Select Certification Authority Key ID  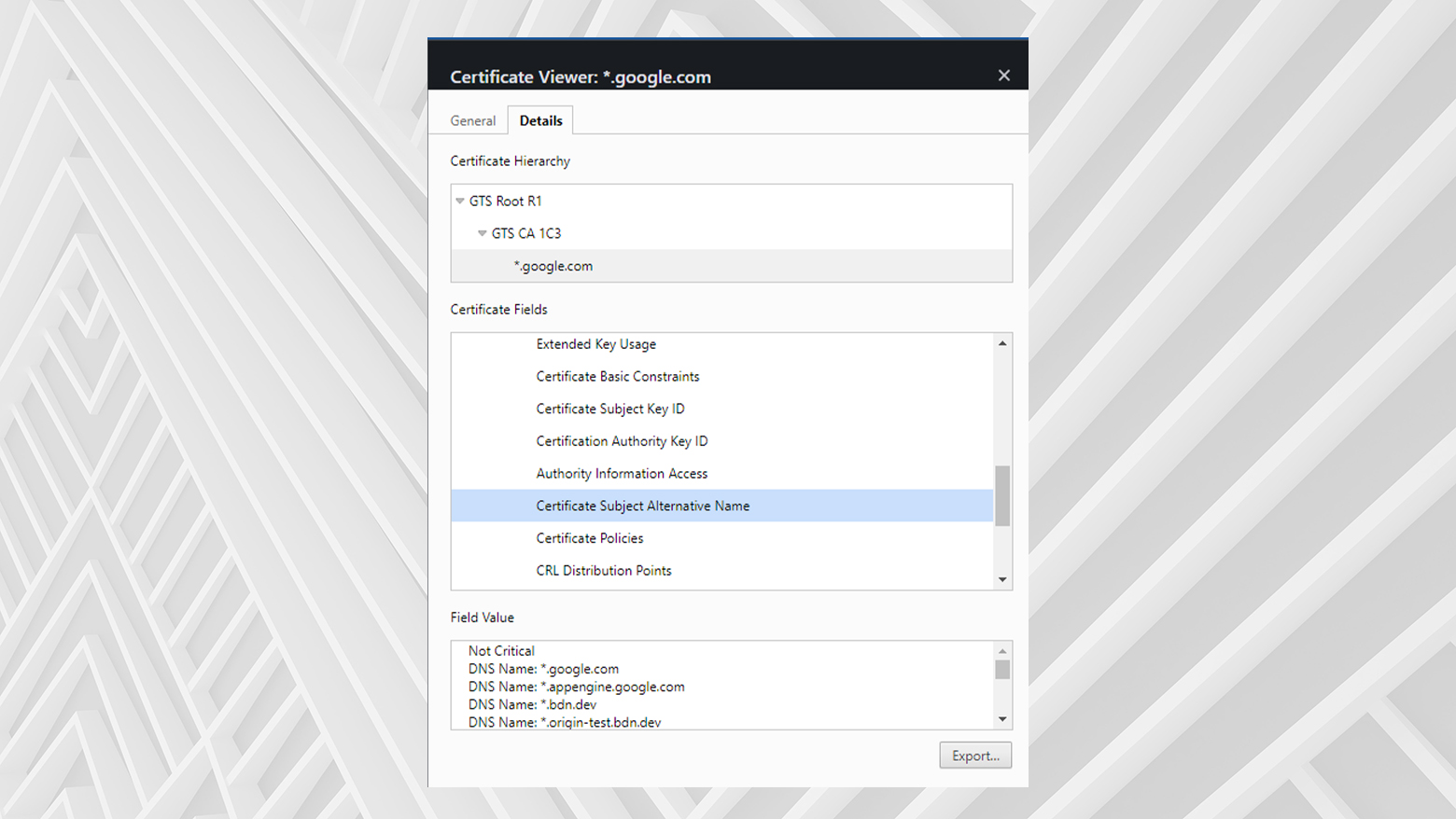click(x=622, y=440)
